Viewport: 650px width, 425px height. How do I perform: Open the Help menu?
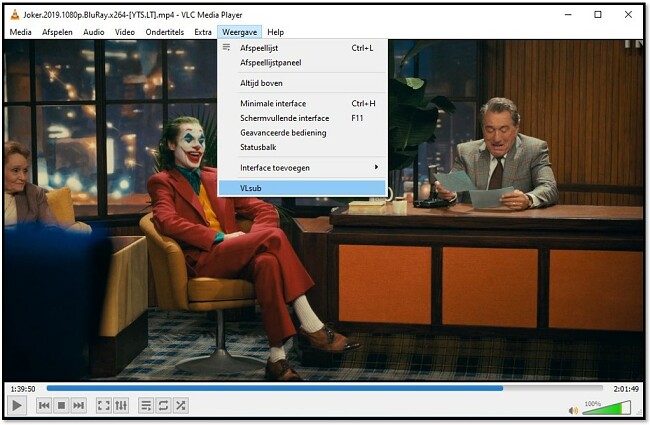click(x=275, y=32)
